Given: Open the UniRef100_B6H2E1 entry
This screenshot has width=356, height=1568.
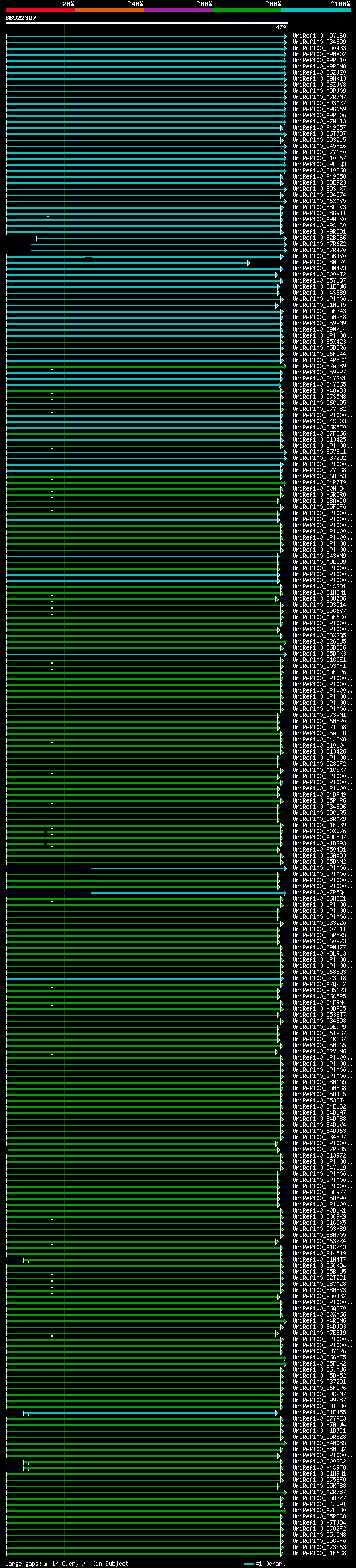Looking at the screenshot, I should tap(319, 898).
